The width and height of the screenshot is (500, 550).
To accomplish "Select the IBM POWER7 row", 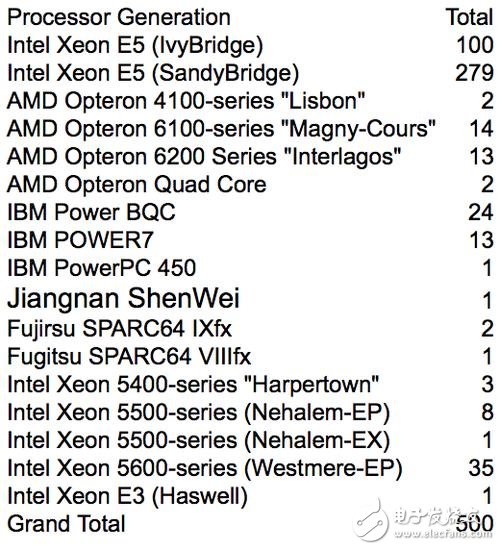I will coord(250,240).
